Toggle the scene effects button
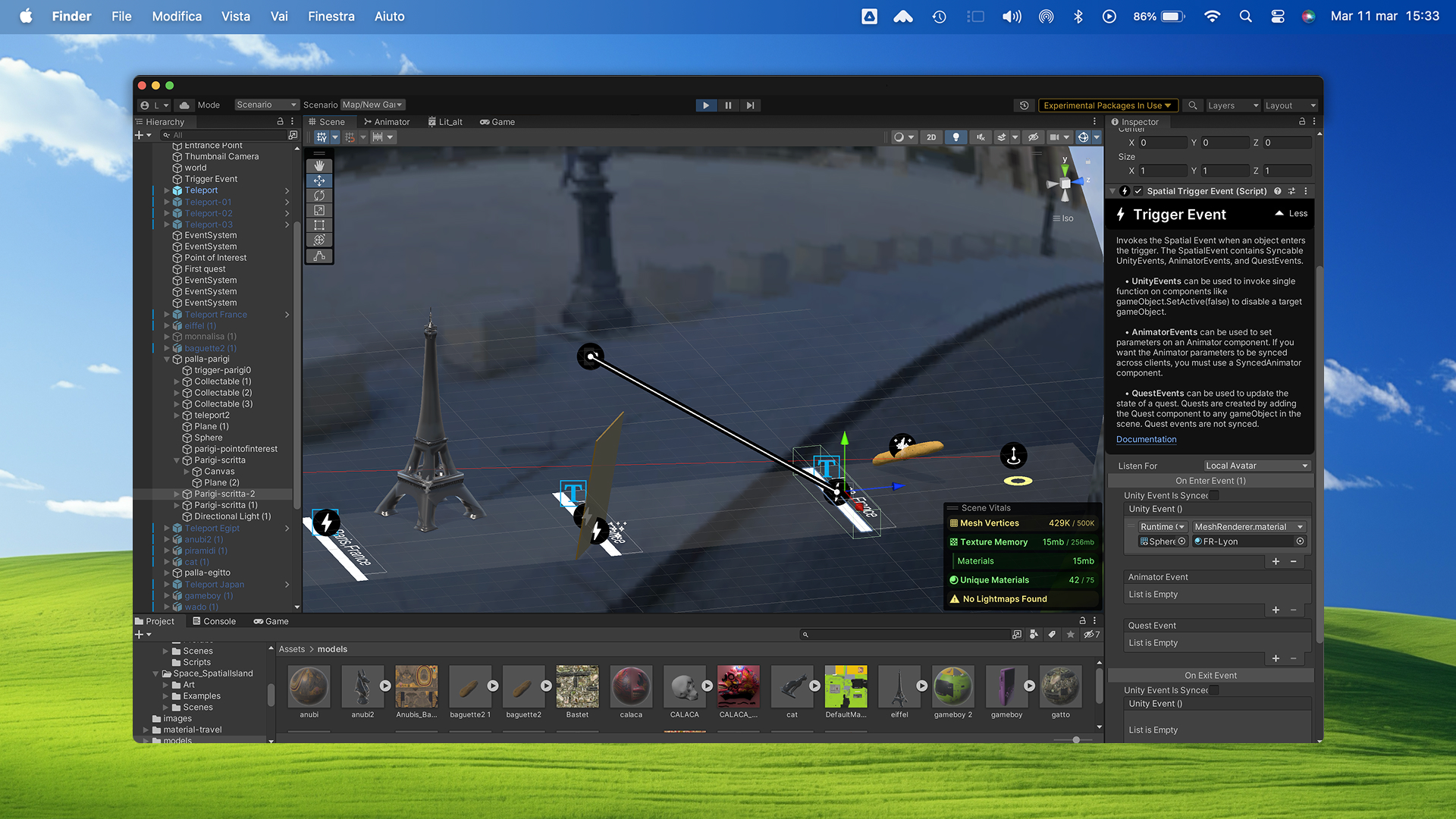 (x=1002, y=137)
